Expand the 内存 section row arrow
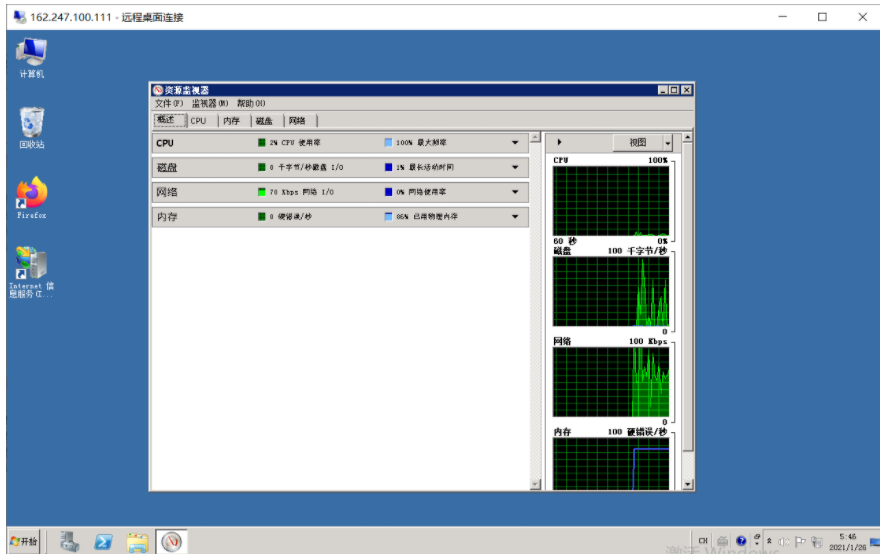 (516, 216)
